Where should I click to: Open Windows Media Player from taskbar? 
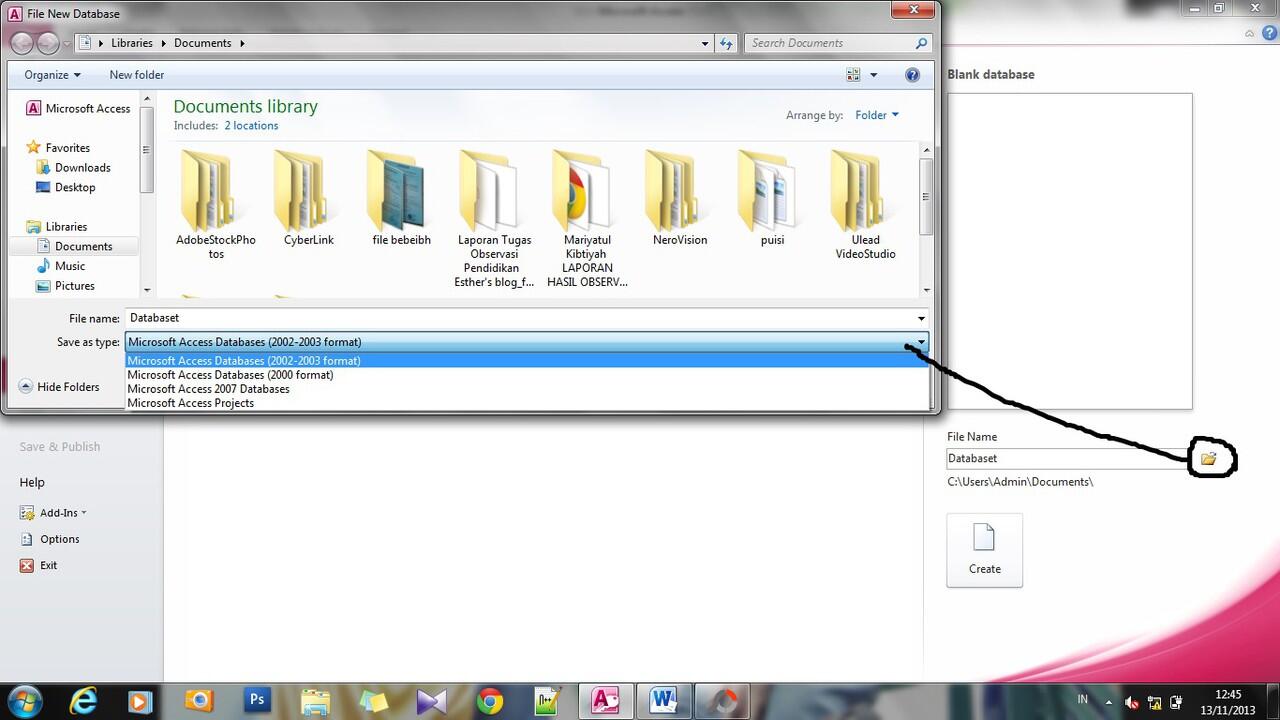[141, 701]
